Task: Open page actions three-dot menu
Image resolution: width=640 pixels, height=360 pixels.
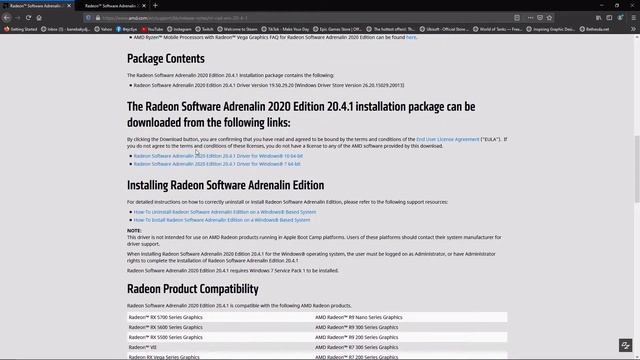Action: pyautogui.click(x=530, y=18)
